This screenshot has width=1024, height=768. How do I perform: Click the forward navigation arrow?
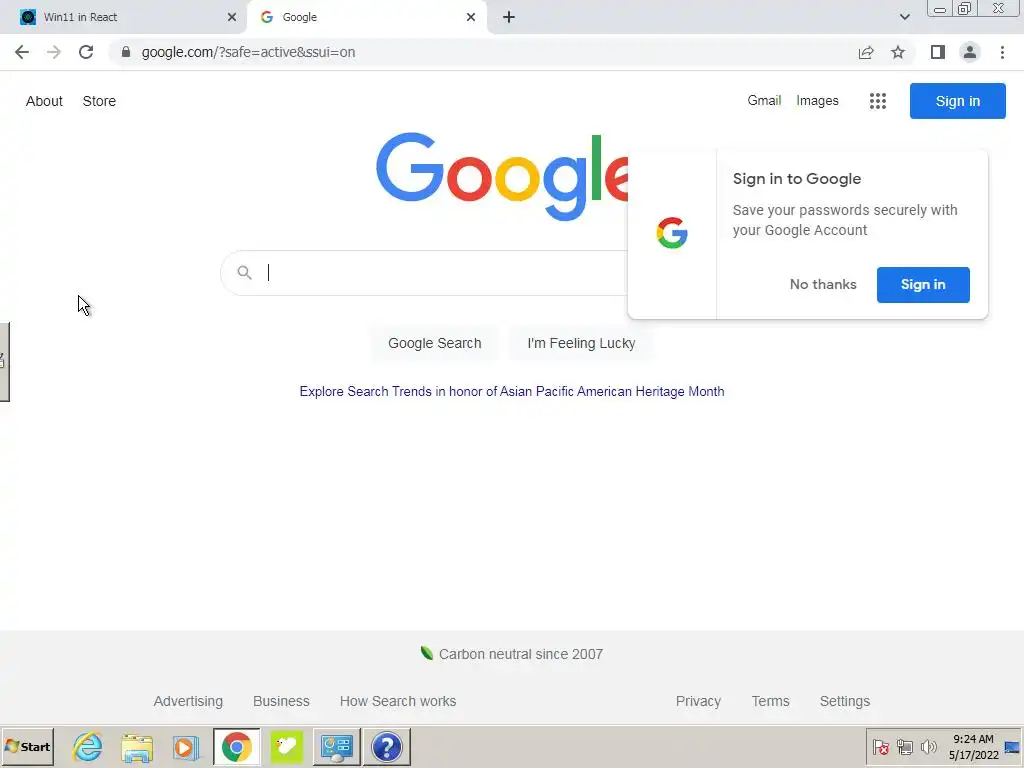pos(54,52)
